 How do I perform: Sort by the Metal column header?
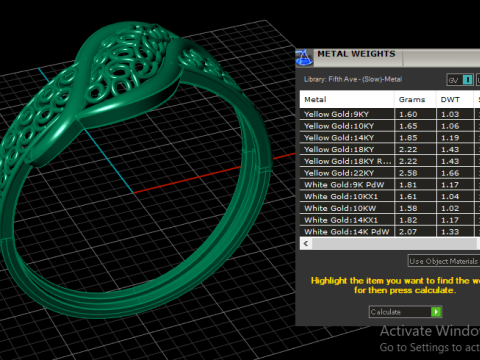(347, 99)
